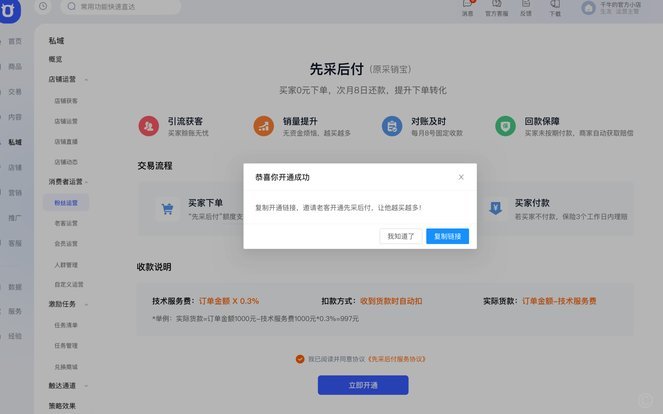
Task: Go to 数据 in left navigation
Action: click(15, 287)
